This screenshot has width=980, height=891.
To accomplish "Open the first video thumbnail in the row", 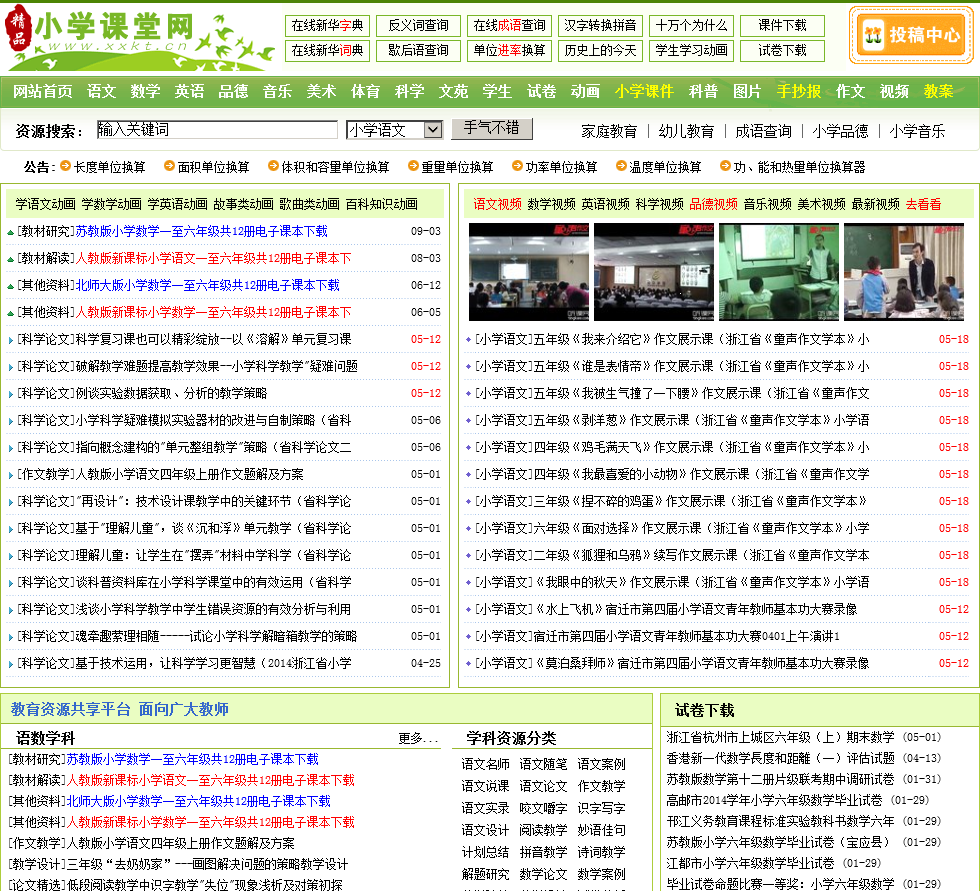I will click(528, 272).
